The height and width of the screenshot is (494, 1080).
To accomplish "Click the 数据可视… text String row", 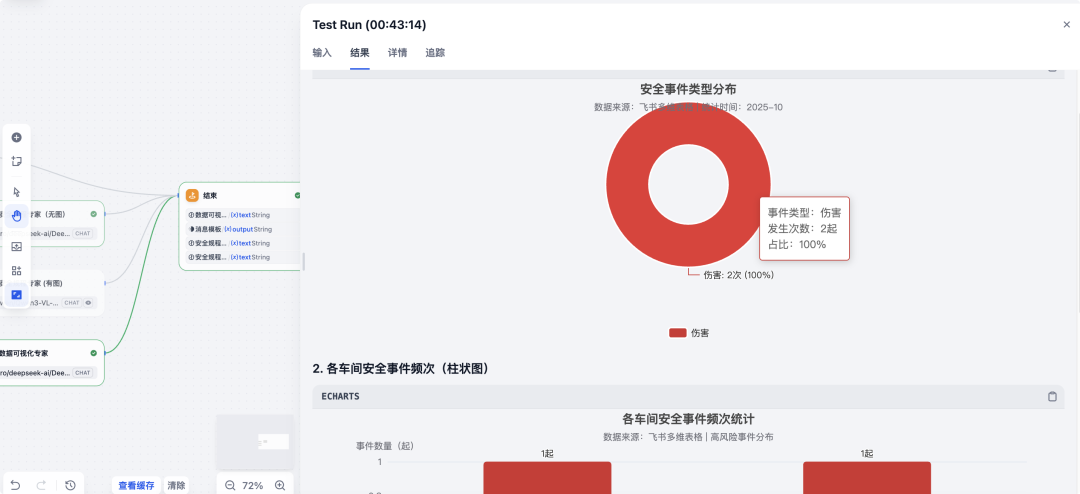I will click(241, 215).
